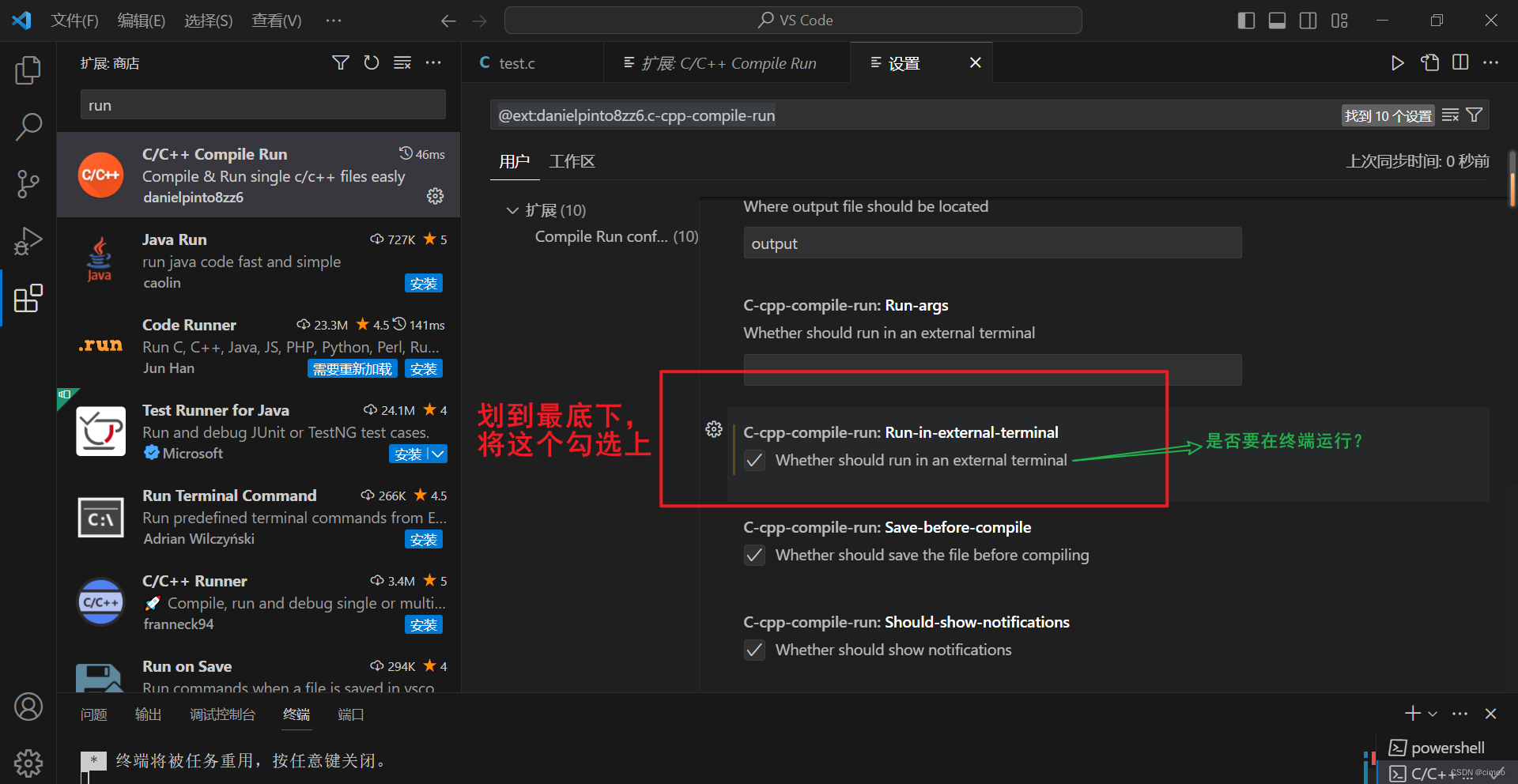Open install dropdown for Test Runner for Java
The width and height of the screenshot is (1518, 784).
[437, 454]
